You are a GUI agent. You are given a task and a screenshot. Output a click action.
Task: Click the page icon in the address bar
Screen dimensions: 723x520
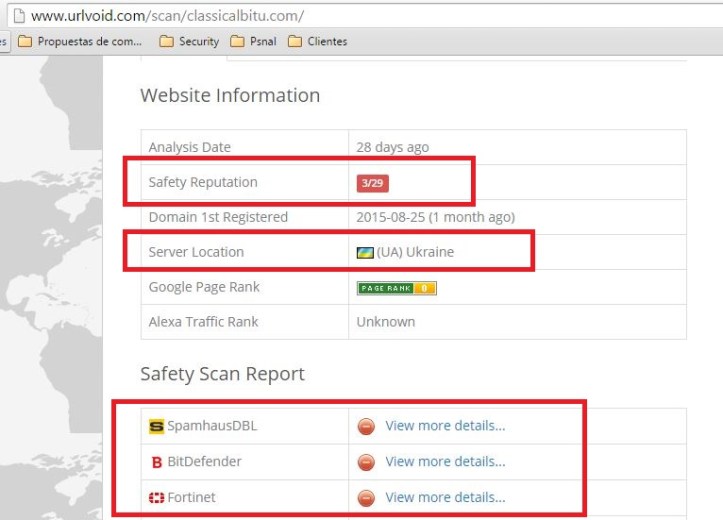[x=17, y=16]
